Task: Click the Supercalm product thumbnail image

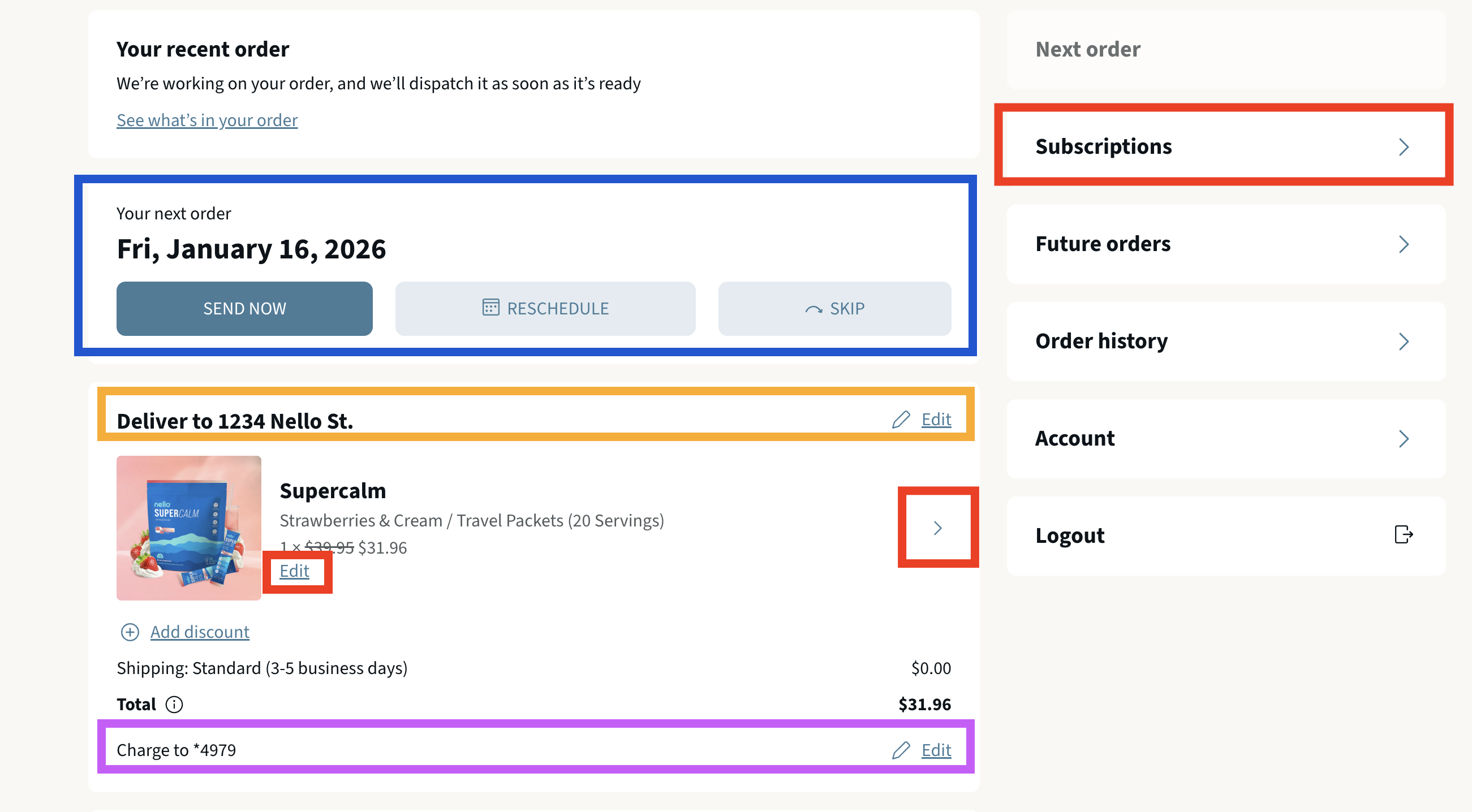Action: [188, 528]
